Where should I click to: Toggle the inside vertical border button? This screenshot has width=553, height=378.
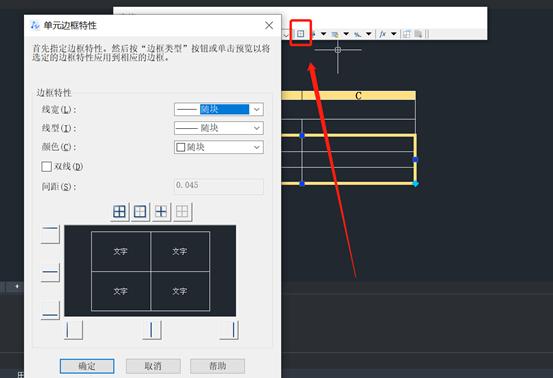click(x=152, y=330)
